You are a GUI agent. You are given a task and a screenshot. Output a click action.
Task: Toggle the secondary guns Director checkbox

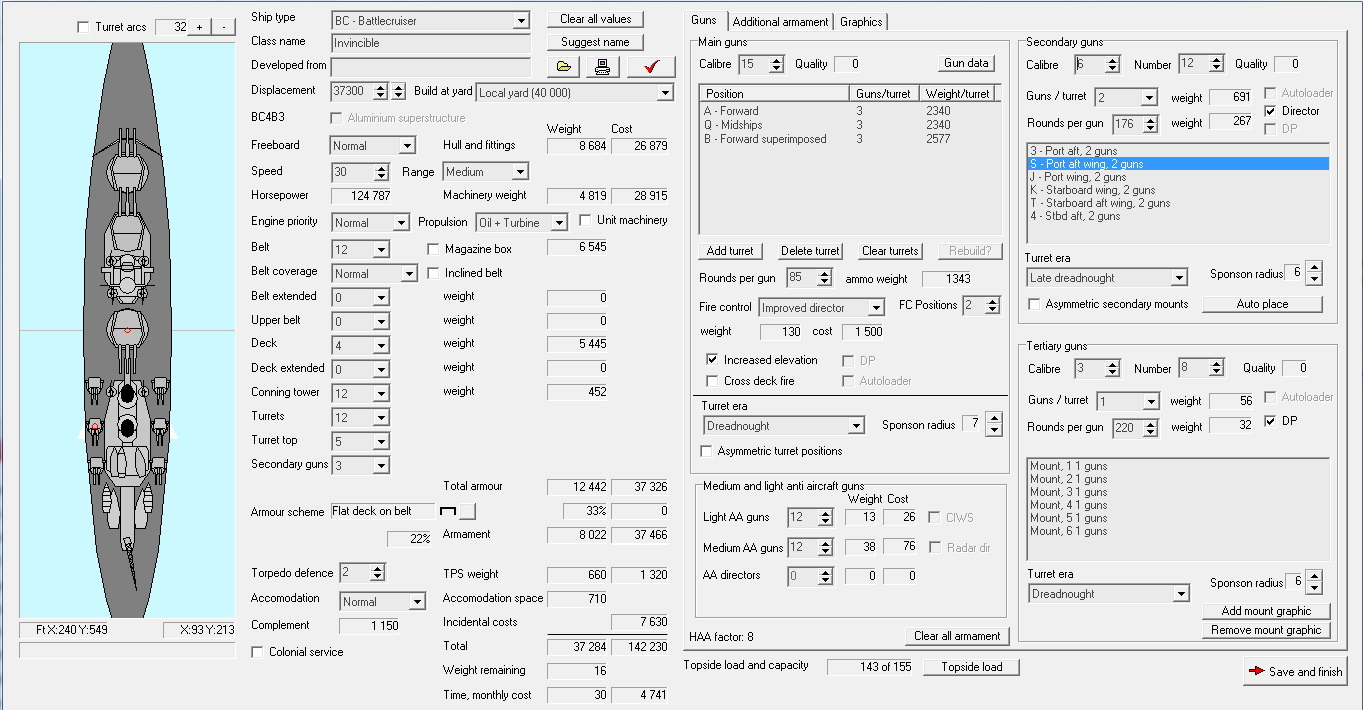tap(1271, 111)
